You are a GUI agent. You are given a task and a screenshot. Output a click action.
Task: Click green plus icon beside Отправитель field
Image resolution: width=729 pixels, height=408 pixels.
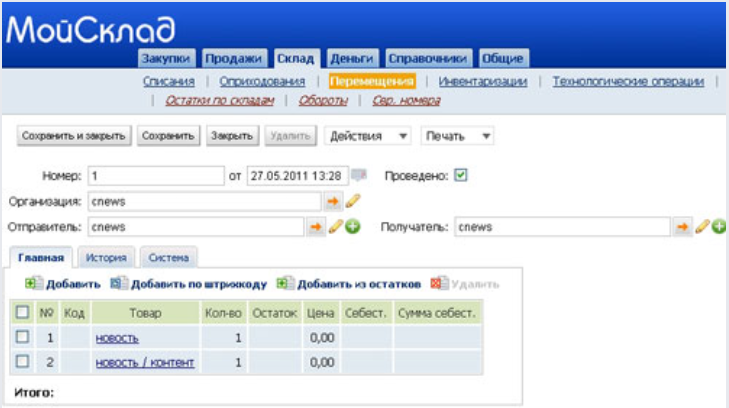(x=352, y=227)
